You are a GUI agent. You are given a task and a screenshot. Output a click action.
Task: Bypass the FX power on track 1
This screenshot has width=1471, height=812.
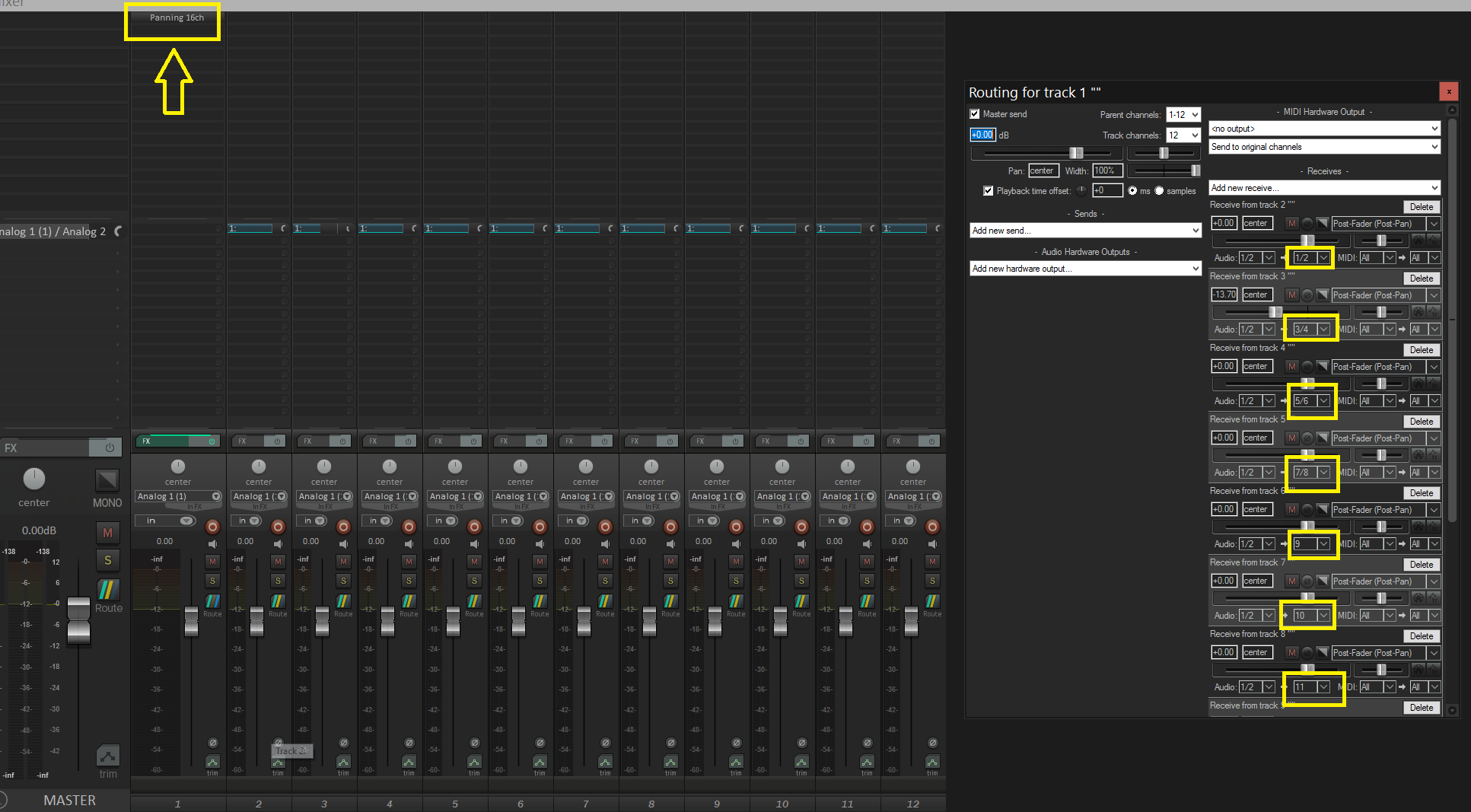pyautogui.click(x=212, y=441)
